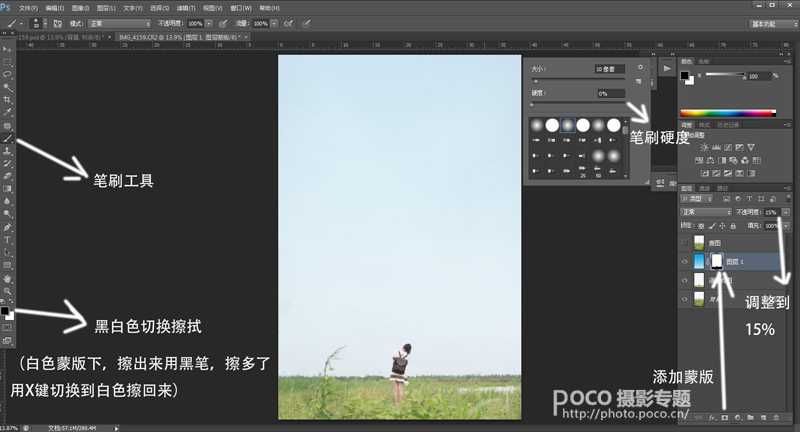800x432 pixels.
Task: Toggle the lock all button in layers panel
Action: 733,225
